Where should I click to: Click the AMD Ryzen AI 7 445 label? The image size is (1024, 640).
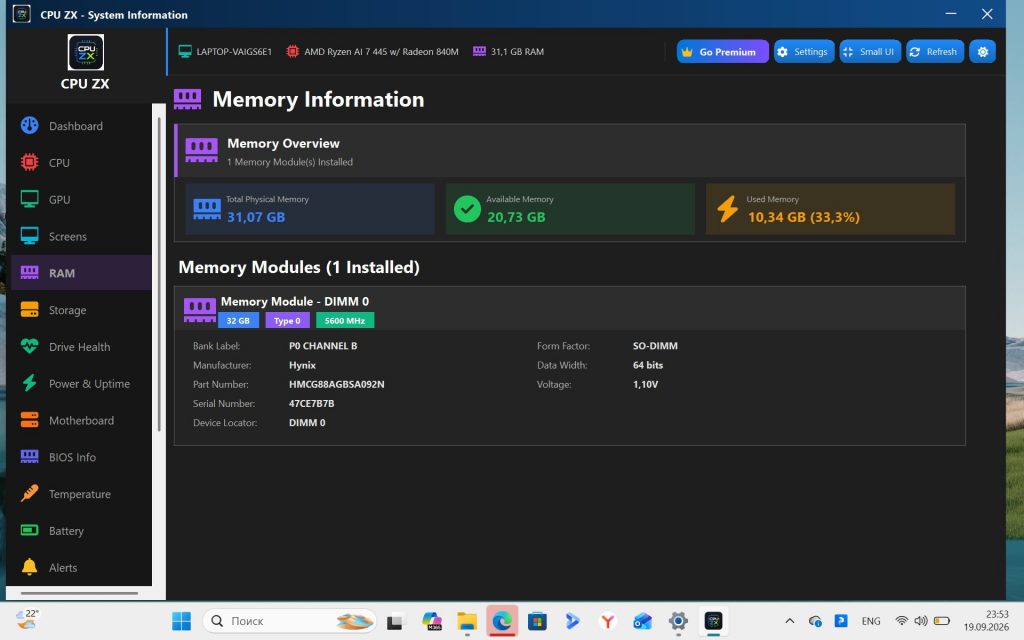[381, 52]
